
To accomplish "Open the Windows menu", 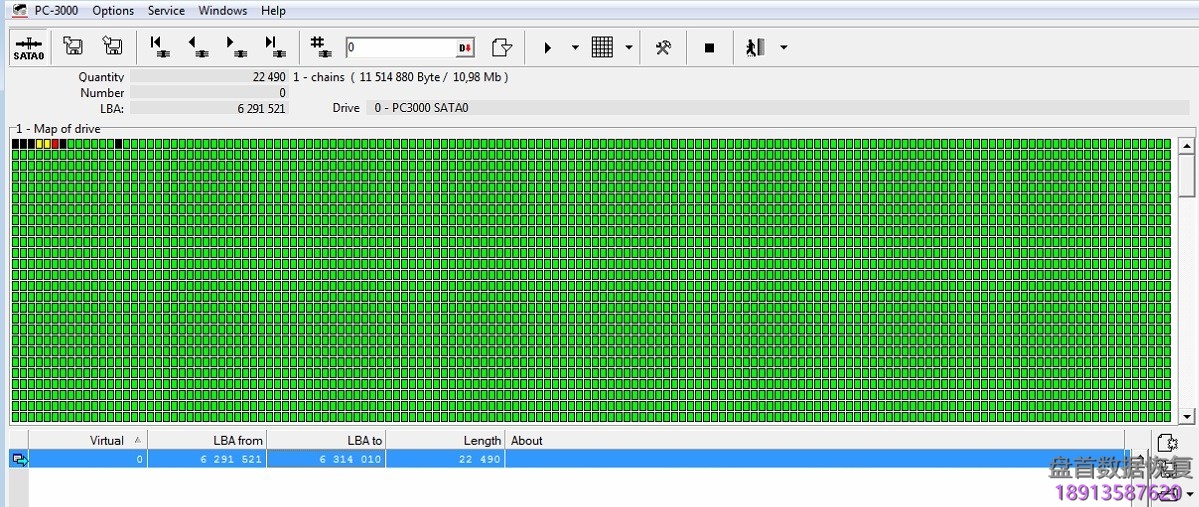I will pos(223,11).
